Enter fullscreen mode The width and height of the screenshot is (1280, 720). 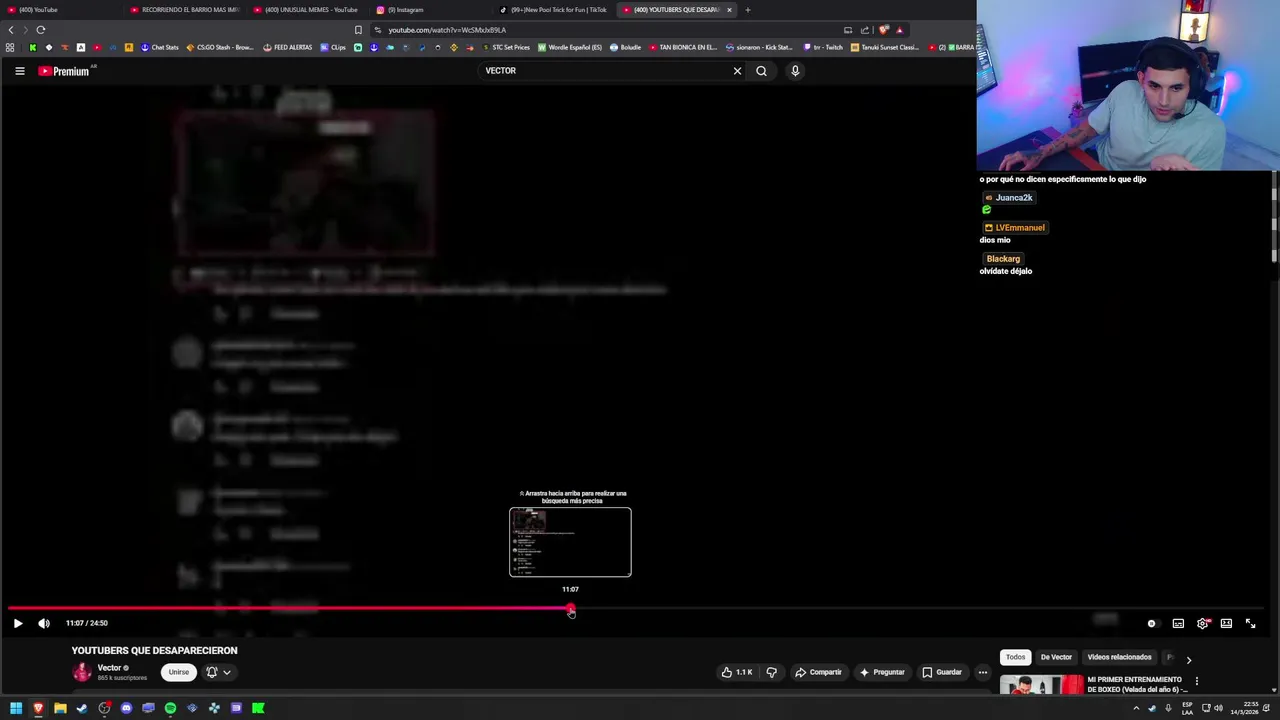coord(1250,623)
